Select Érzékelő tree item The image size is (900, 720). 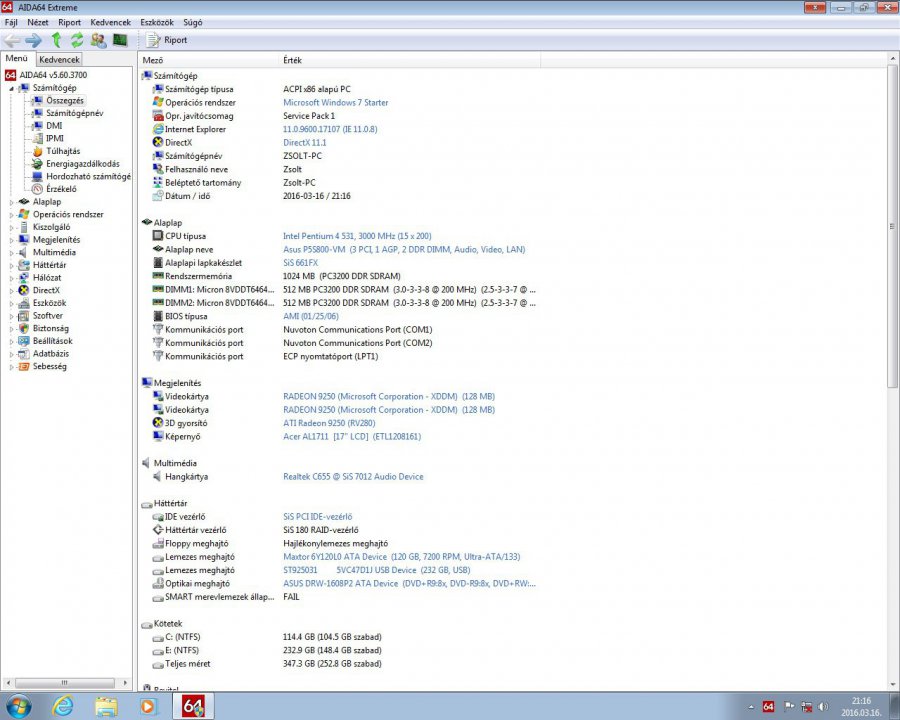tap(61, 189)
